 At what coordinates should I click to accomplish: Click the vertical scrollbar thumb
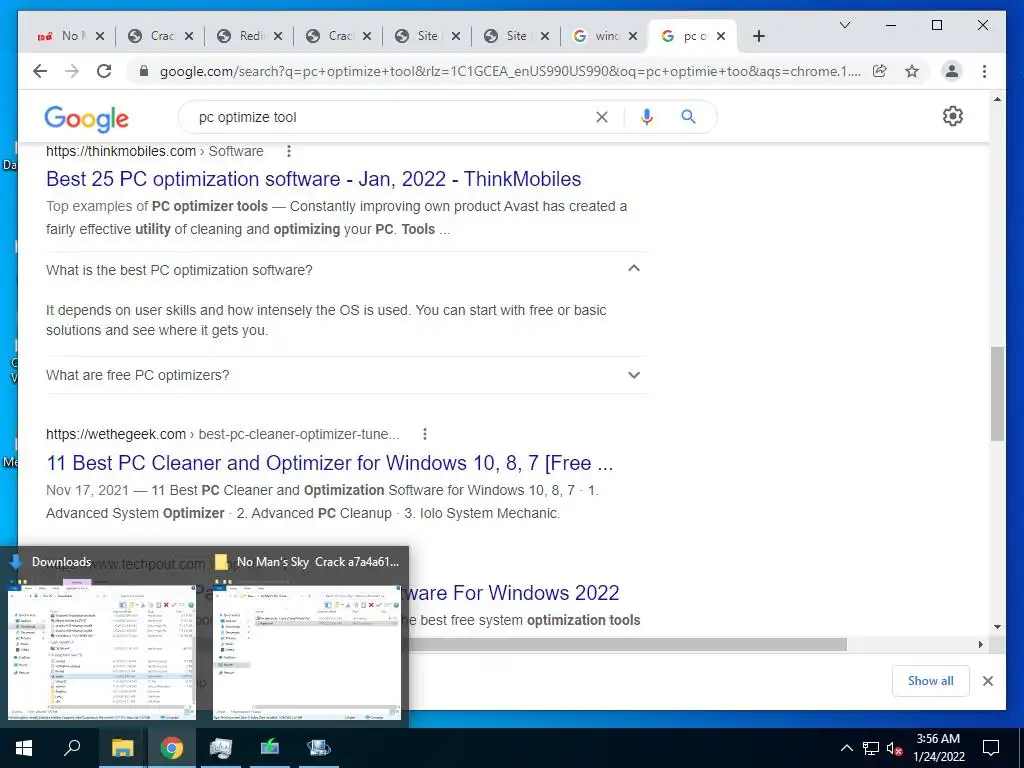[997, 394]
